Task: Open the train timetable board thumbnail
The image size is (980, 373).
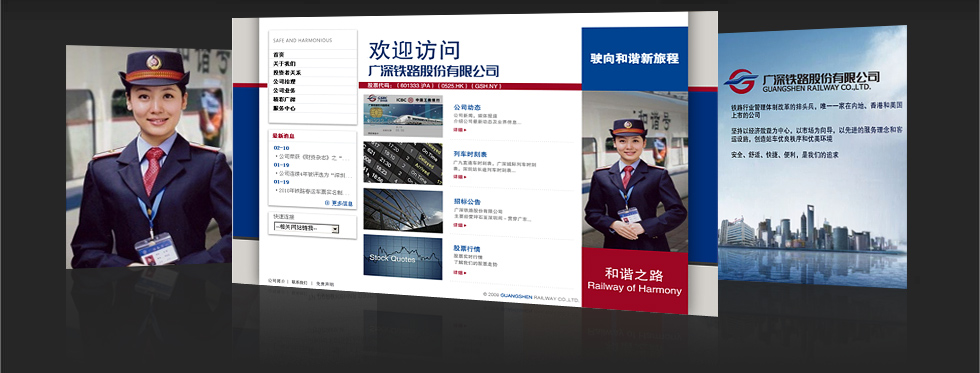Action: point(403,161)
